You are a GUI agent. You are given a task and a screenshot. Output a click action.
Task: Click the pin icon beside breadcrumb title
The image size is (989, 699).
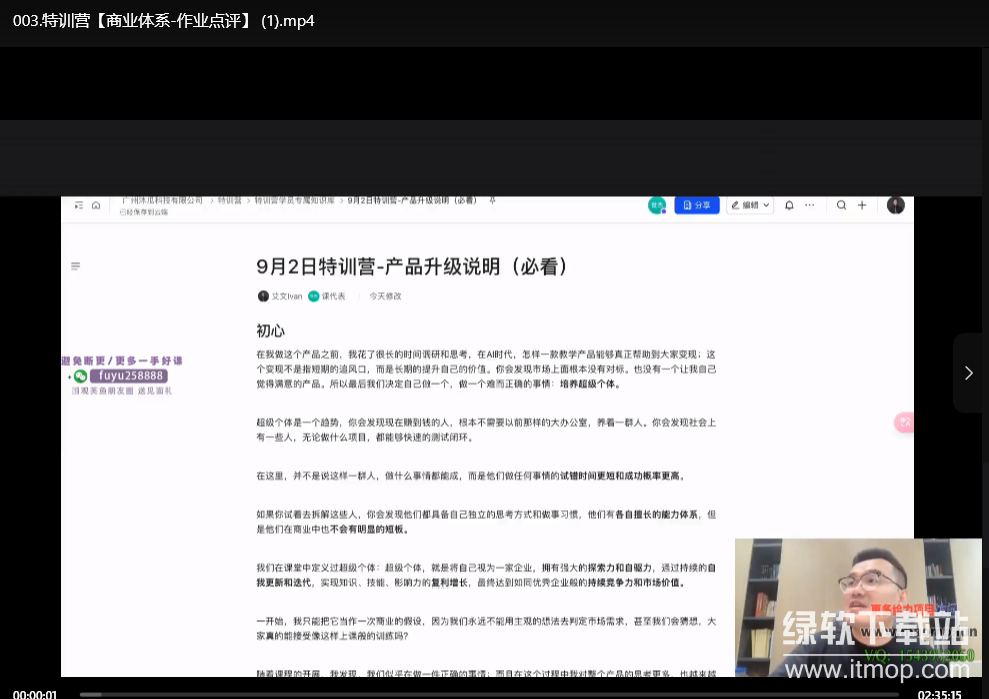pyautogui.click(x=493, y=200)
